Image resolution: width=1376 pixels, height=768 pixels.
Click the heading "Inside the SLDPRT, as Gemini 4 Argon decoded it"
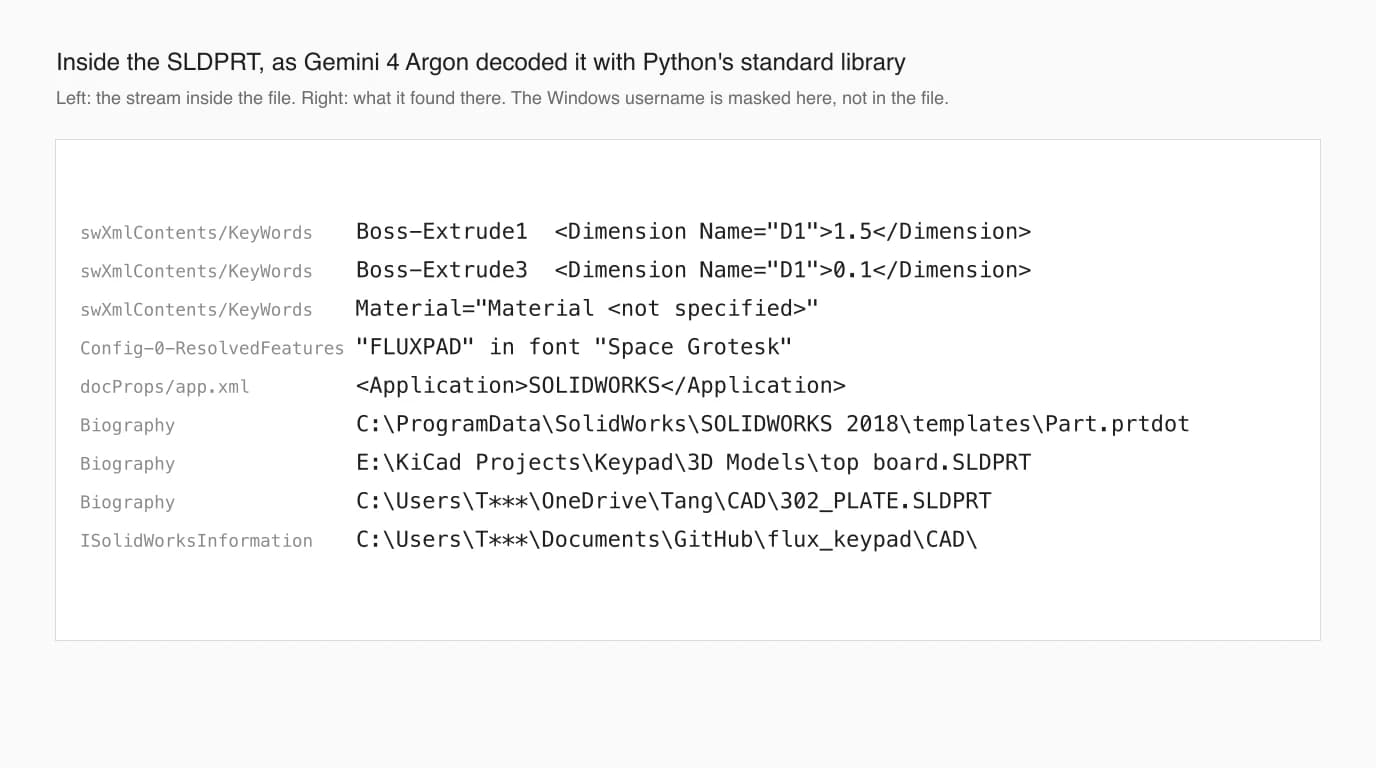pyautogui.click(x=481, y=62)
